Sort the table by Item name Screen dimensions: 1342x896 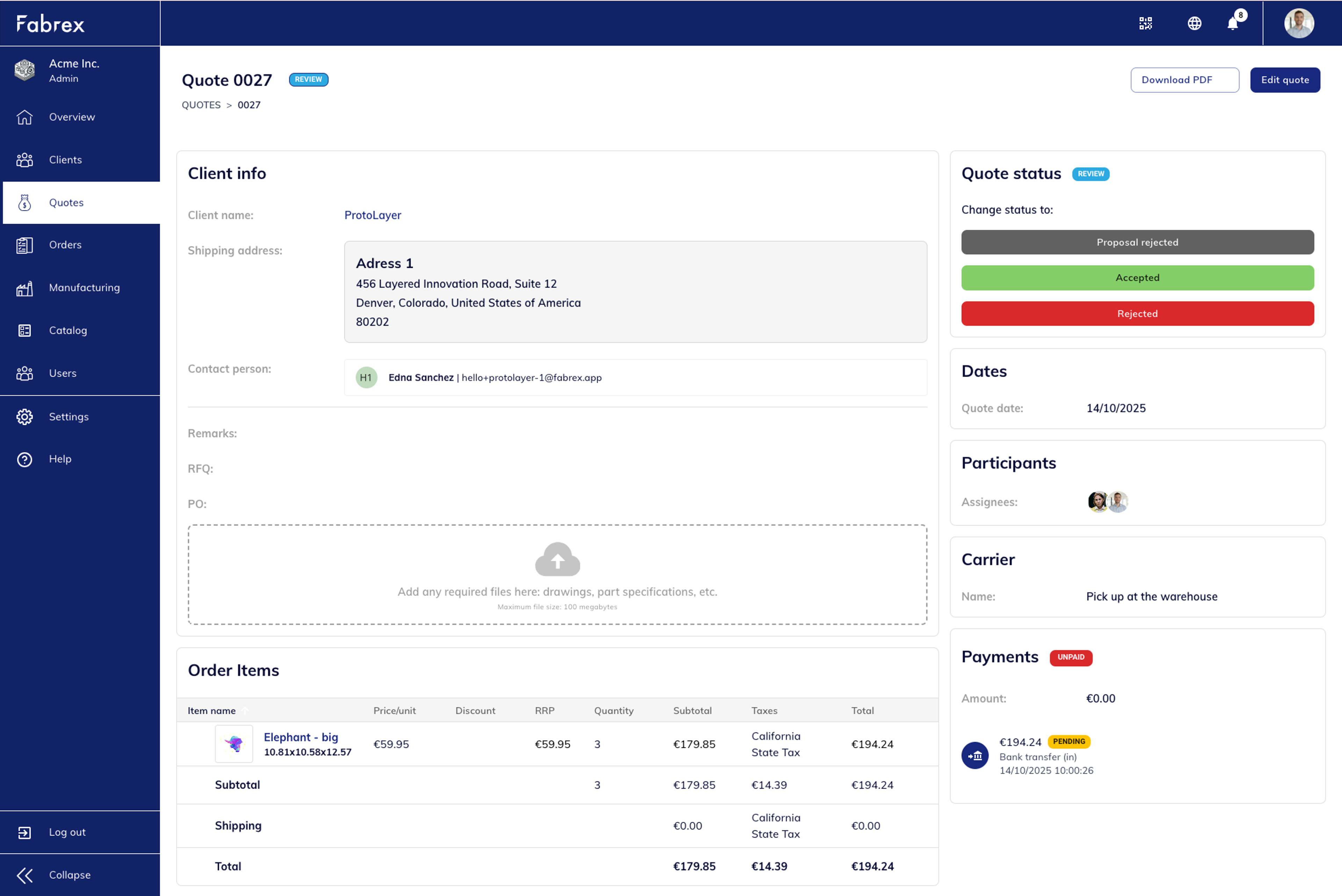tap(212, 710)
